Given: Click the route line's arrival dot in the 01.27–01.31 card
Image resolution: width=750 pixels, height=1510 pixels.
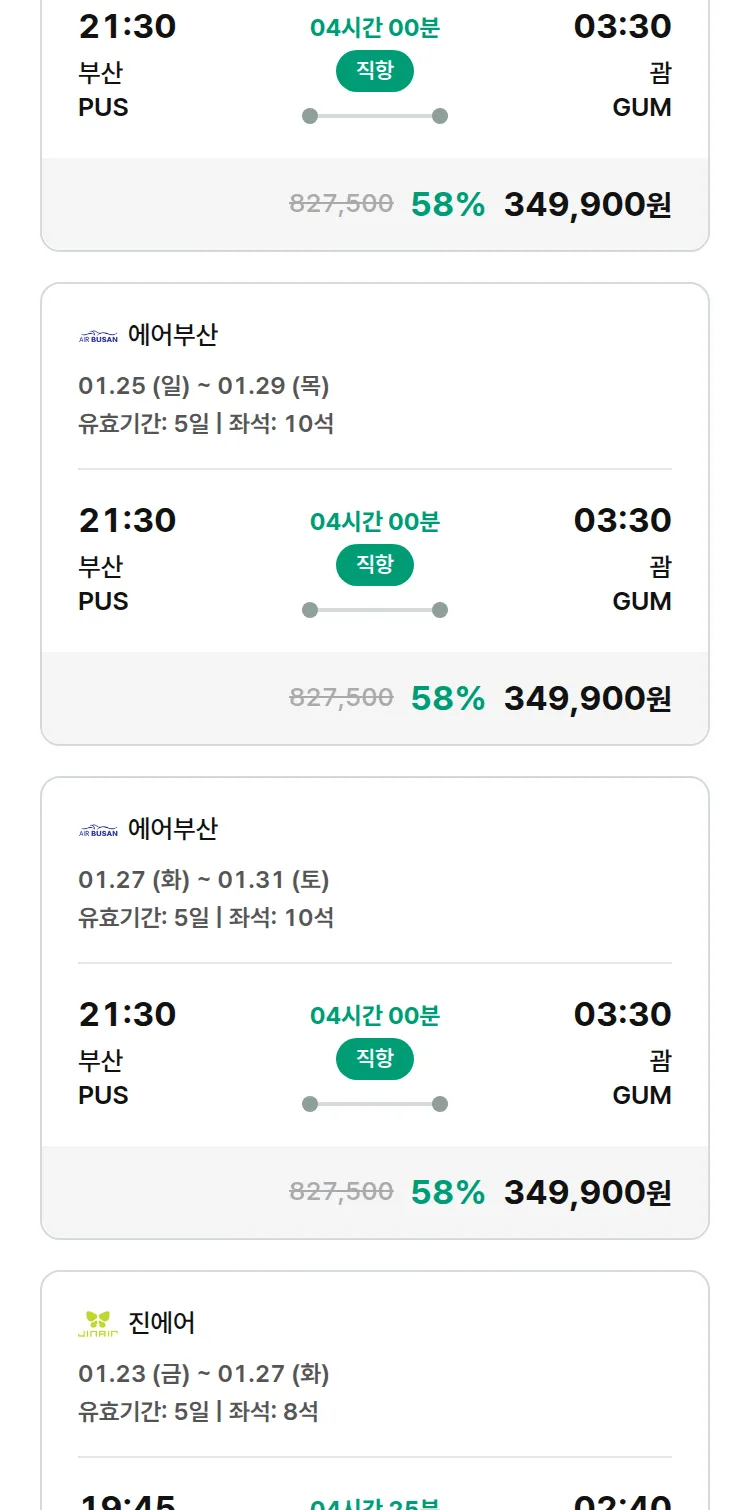Looking at the screenshot, I should [x=440, y=1104].
